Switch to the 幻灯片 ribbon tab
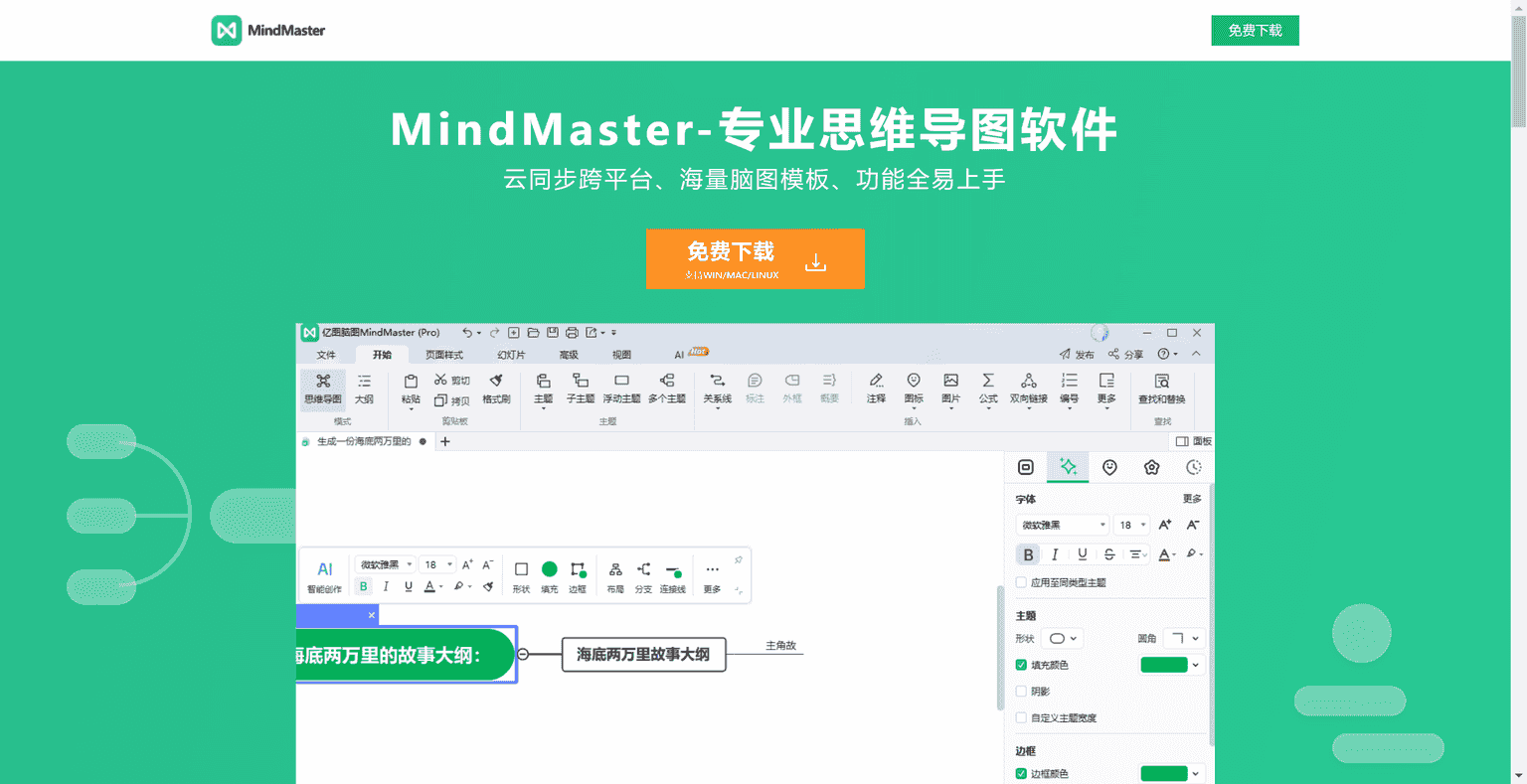The height and width of the screenshot is (784, 1527). click(511, 355)
